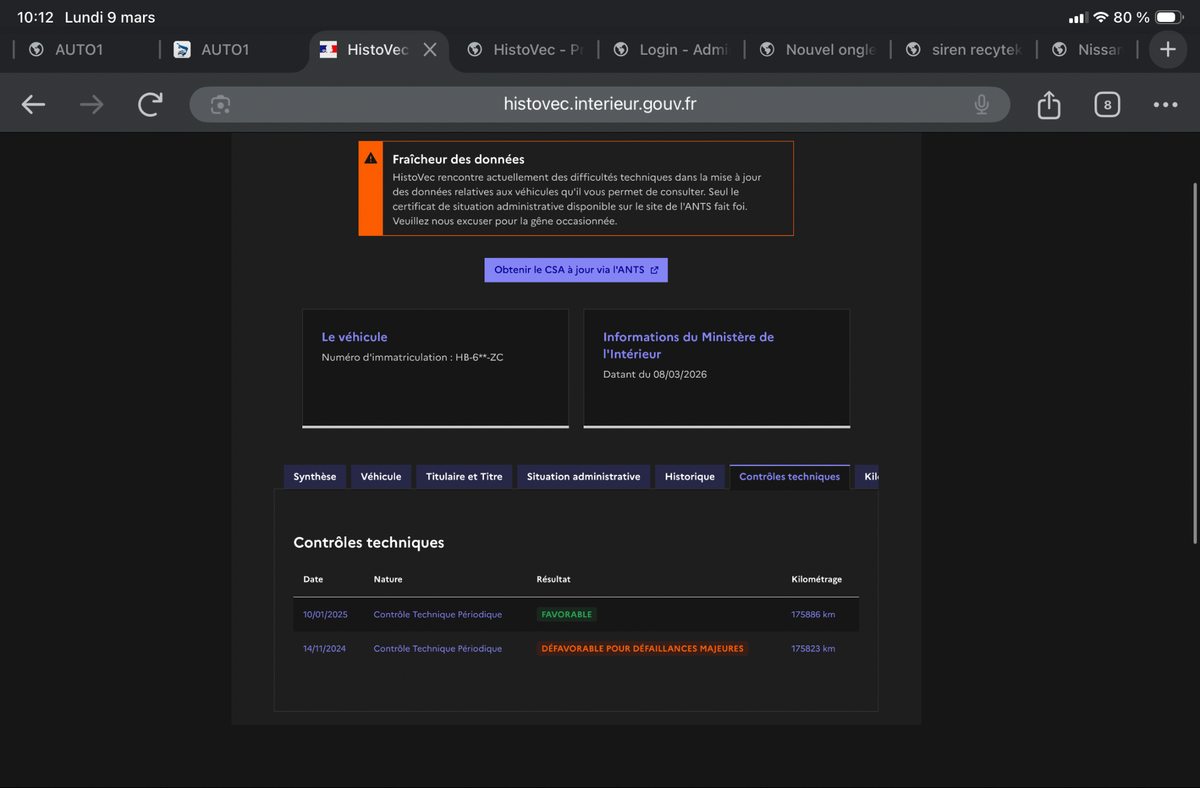Click the address bar URL histovec.interieur.gouv.fr
The image size is (1200, 788).
click(x=600, y=104)
